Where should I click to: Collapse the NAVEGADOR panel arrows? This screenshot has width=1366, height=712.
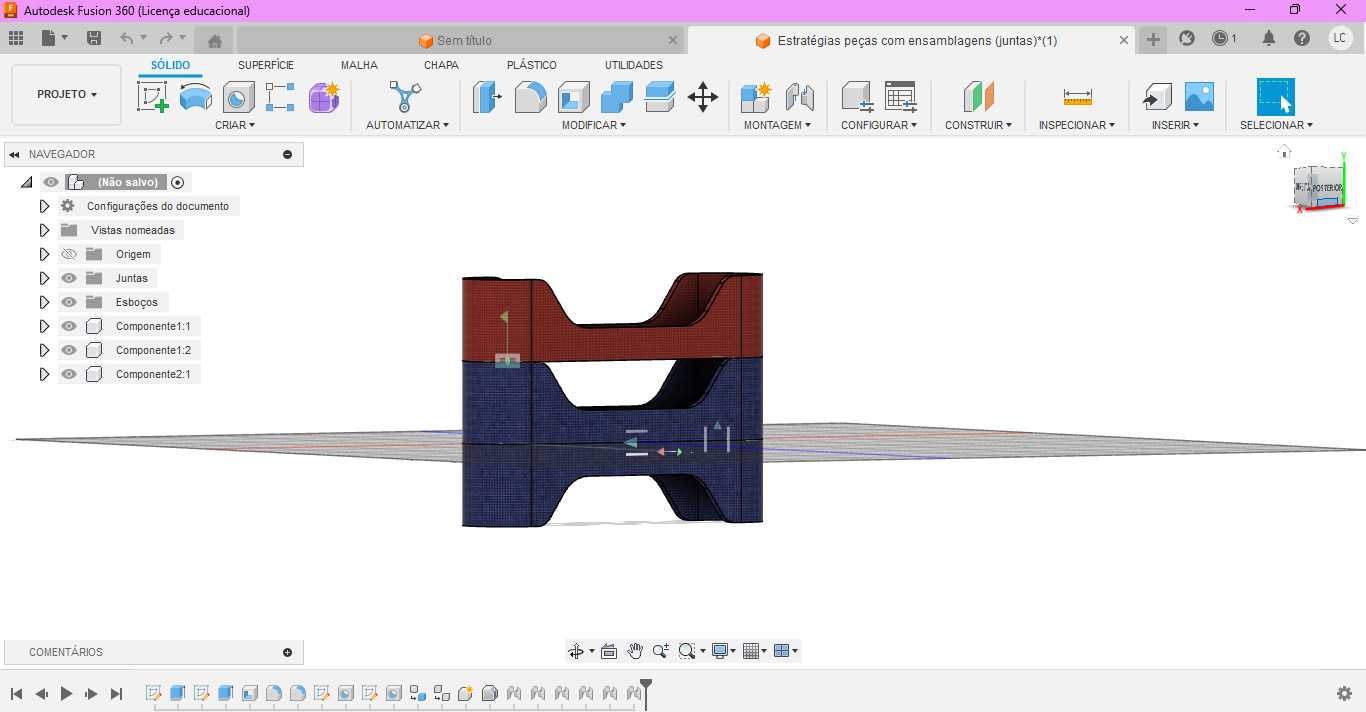[15, 154]
